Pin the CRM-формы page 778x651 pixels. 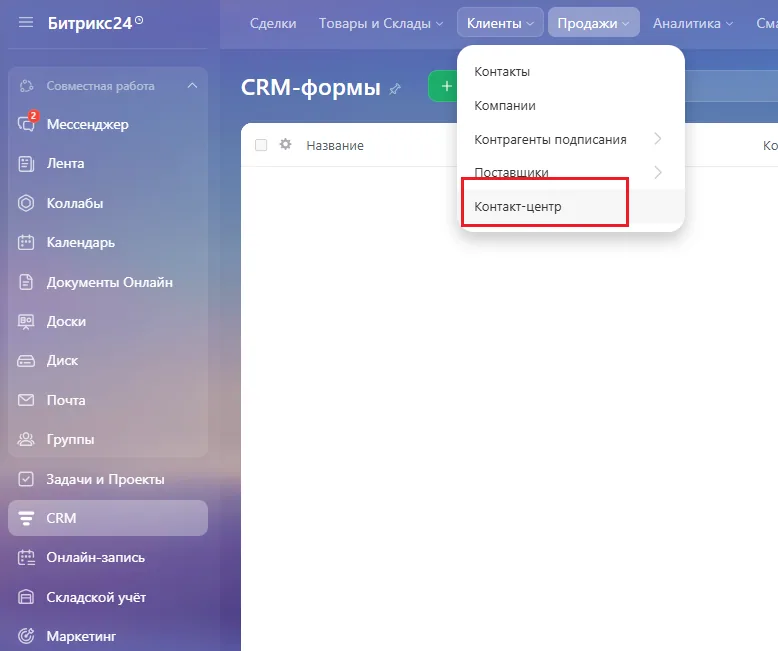(395, 89)
